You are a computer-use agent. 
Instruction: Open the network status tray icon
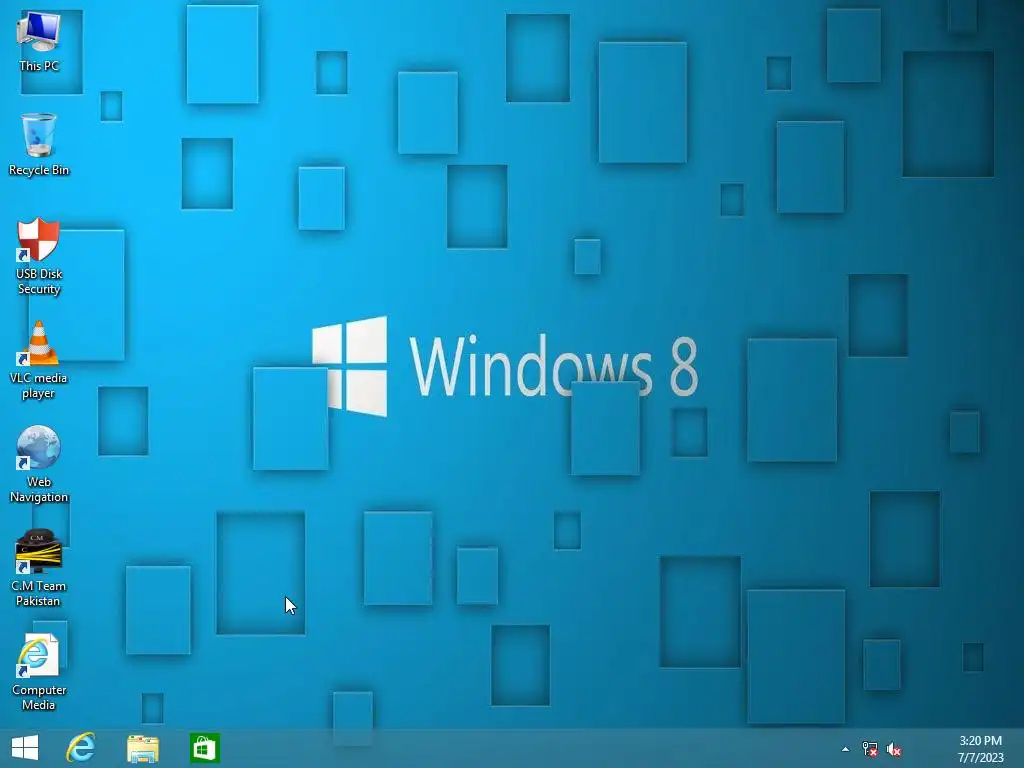point(869,749)
